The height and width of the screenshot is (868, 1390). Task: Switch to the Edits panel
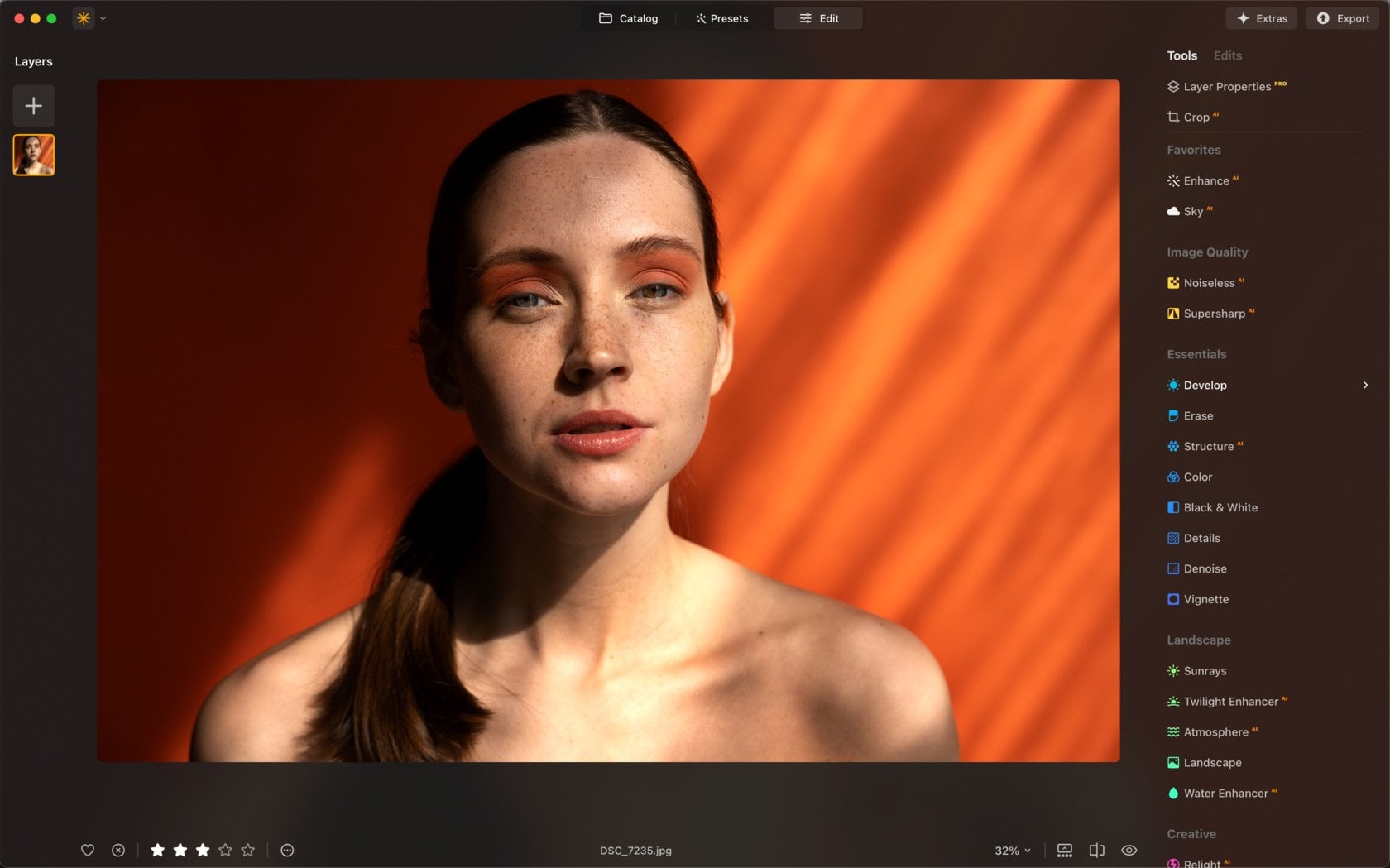1227,55
